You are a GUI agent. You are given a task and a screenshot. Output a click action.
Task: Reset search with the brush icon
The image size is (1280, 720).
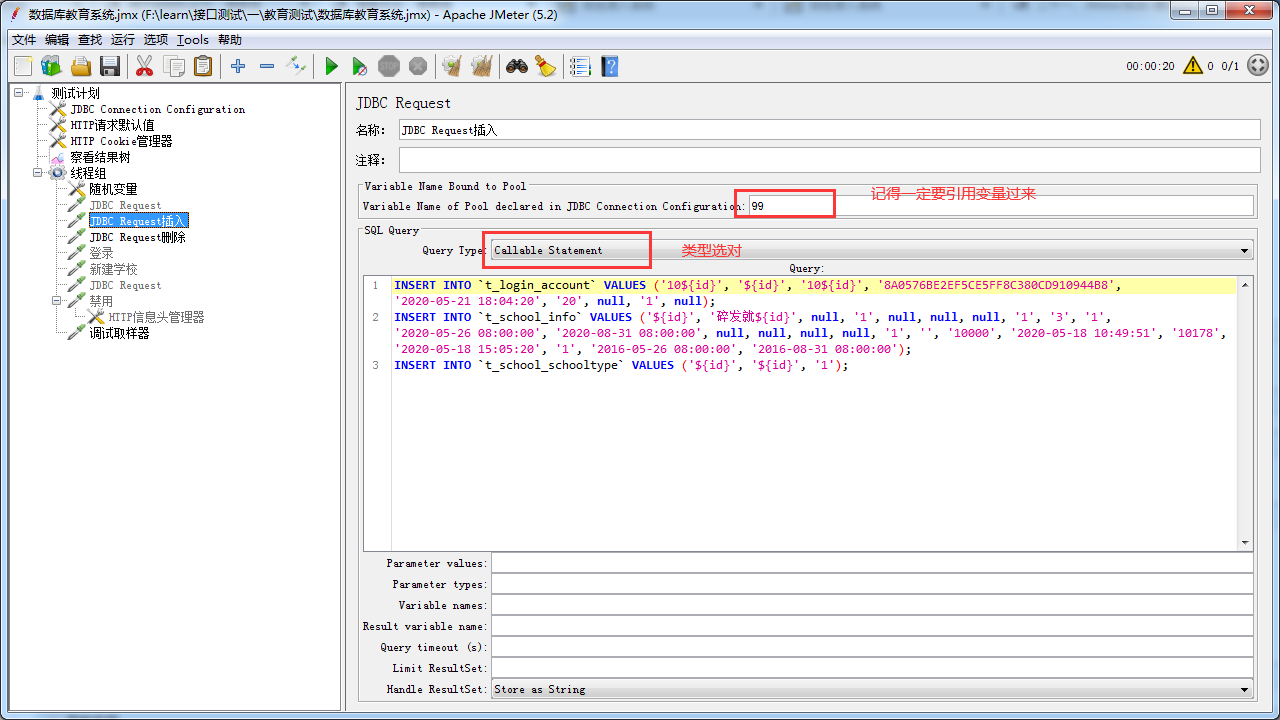545,66
